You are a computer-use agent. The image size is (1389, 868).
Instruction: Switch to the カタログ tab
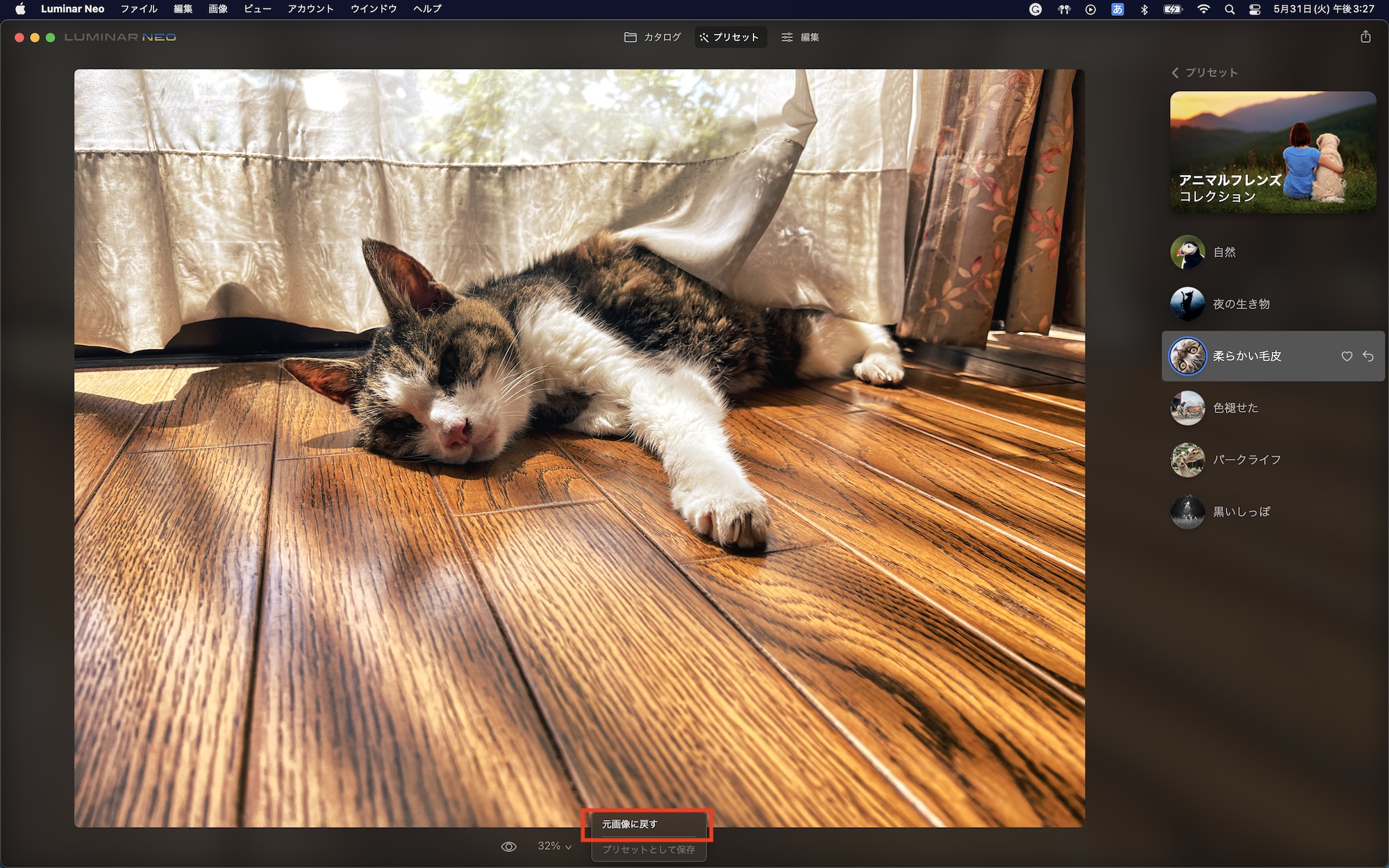tap(652, 37)
